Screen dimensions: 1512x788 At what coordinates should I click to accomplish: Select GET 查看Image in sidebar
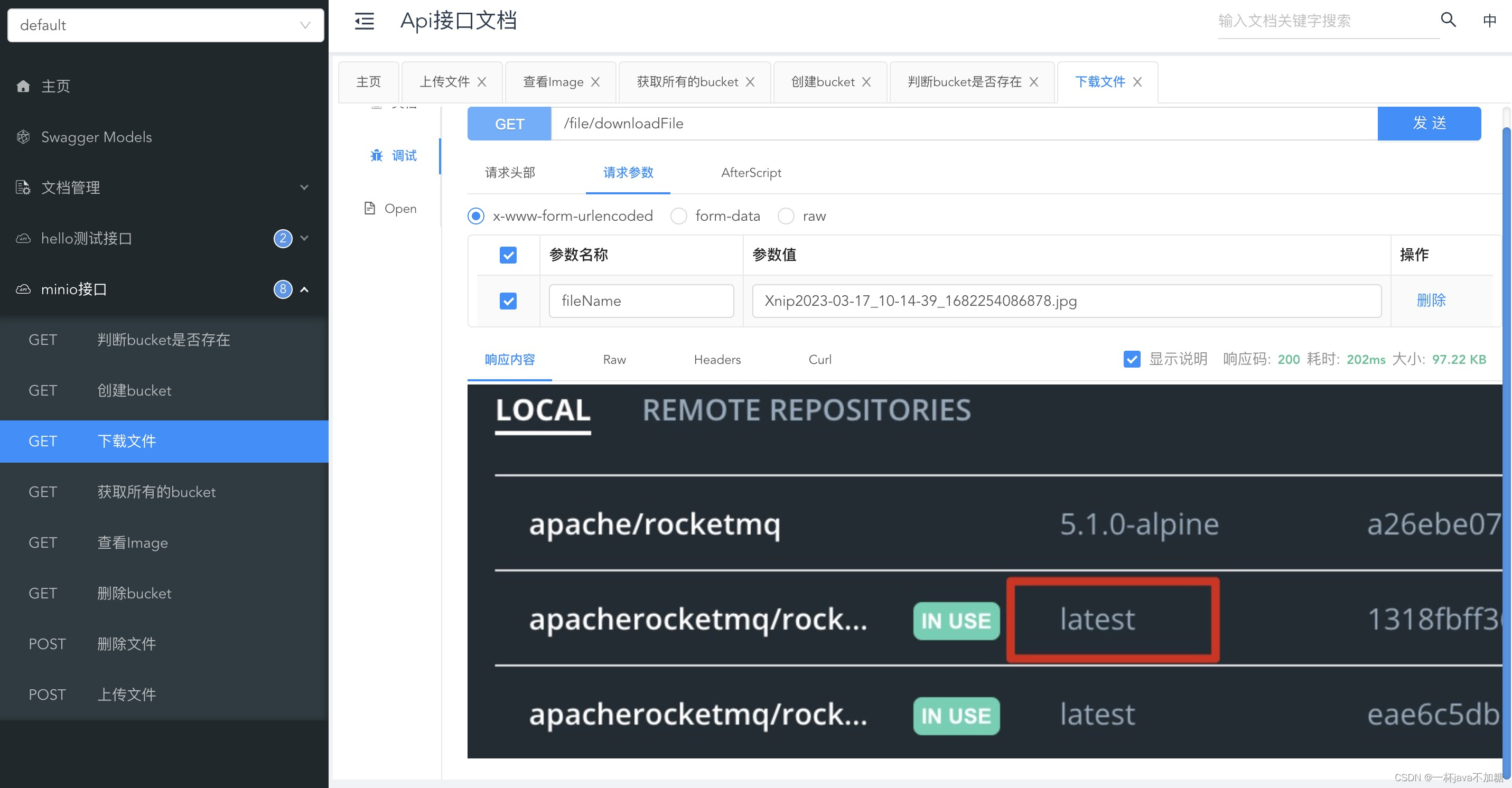tap(164, 543)
